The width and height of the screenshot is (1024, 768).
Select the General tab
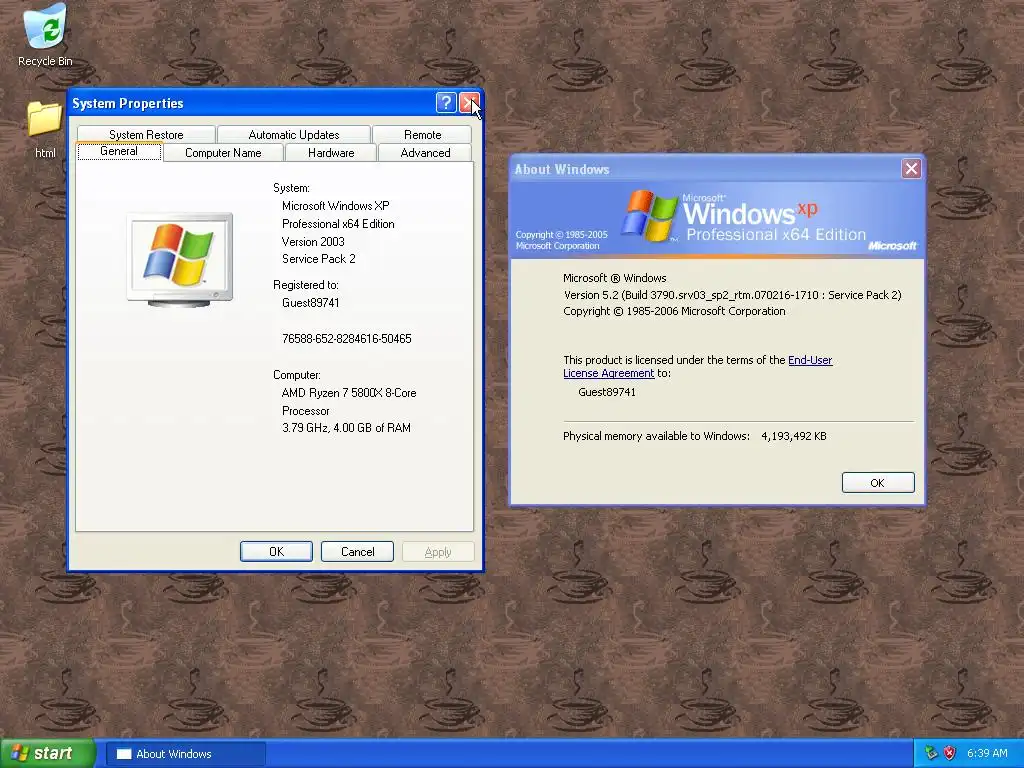[119, 152]
